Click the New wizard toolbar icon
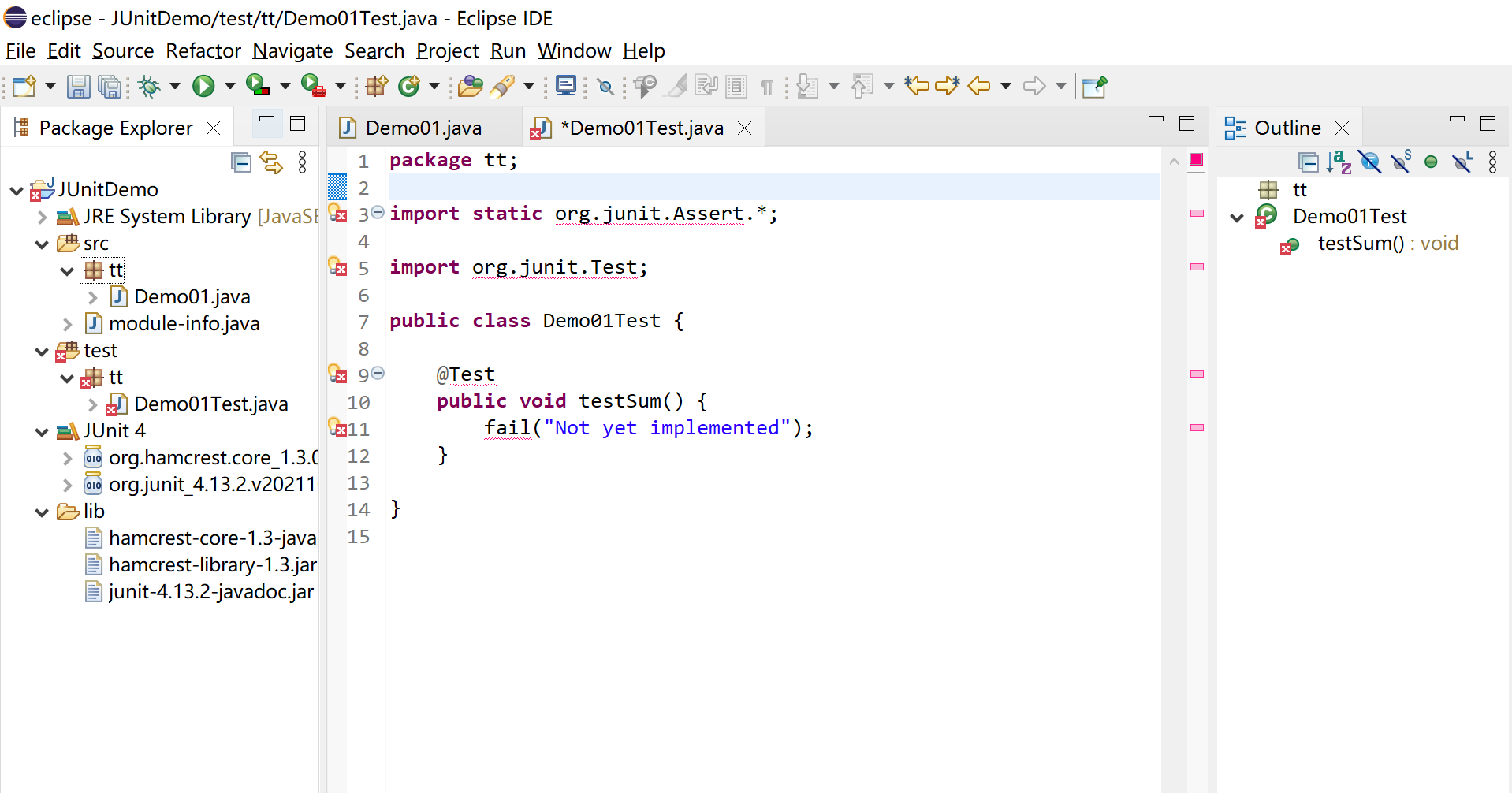 [x=24, y=86]
